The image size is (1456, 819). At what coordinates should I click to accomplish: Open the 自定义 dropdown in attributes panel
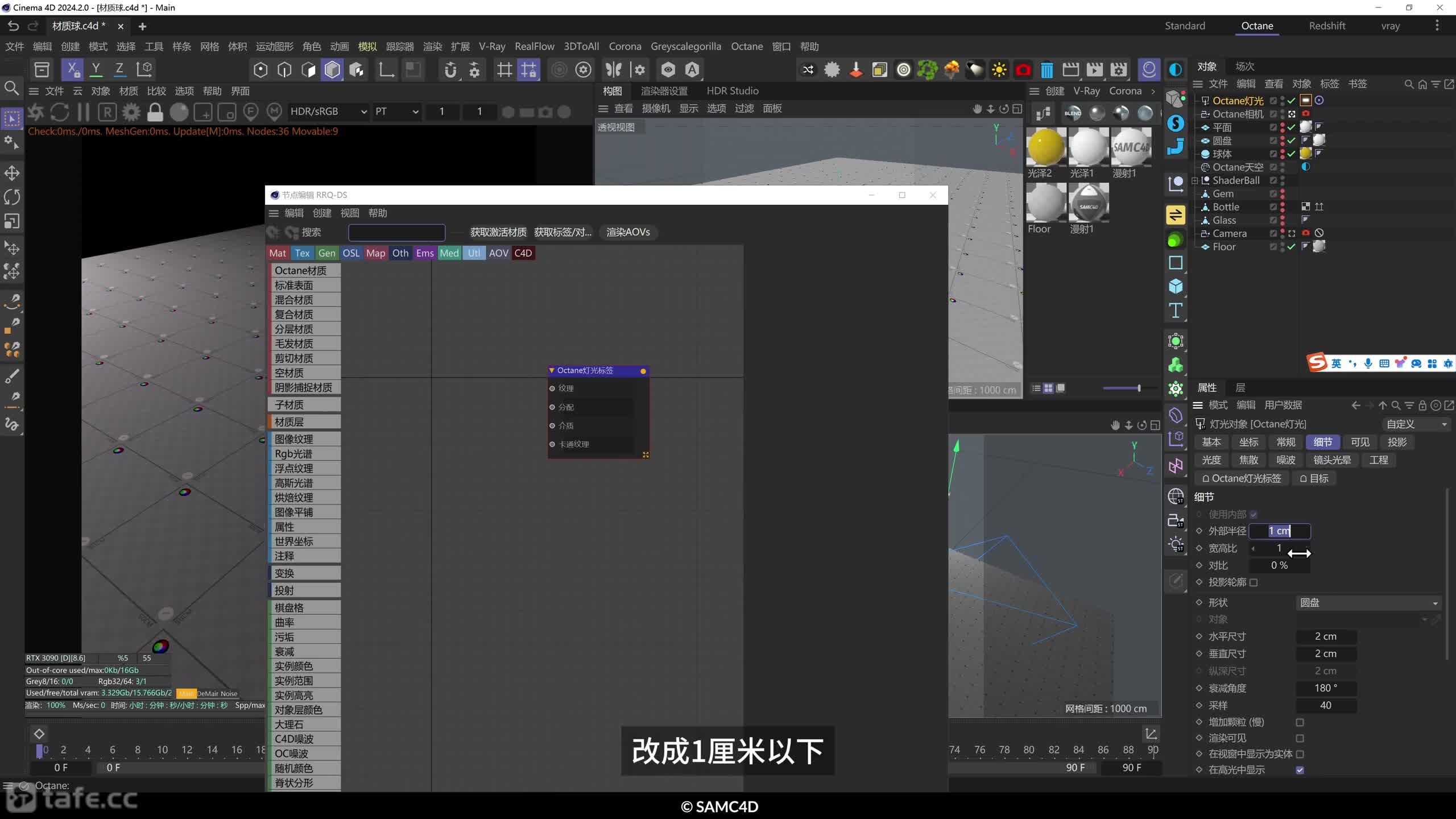[x=1416, y=424]
